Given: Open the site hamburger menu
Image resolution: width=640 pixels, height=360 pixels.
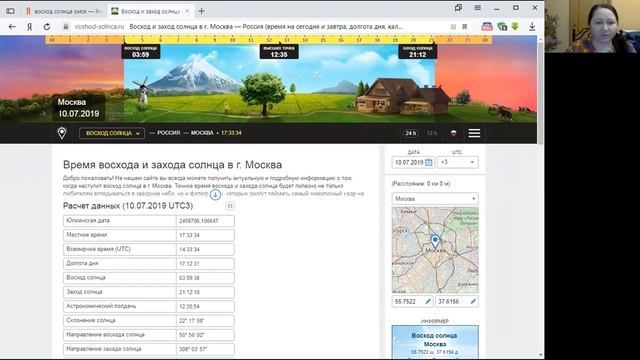Looking at the screenshot, I should pos(474,133).
